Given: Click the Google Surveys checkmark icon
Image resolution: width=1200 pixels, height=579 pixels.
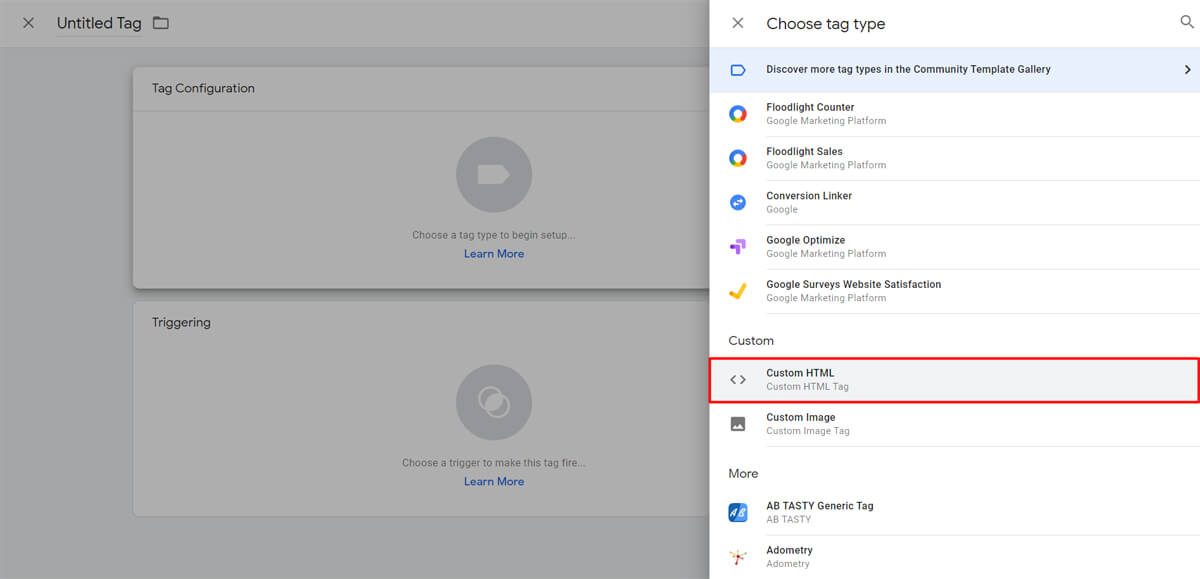Looking at the screenshot, I should (x=738, y=291).
